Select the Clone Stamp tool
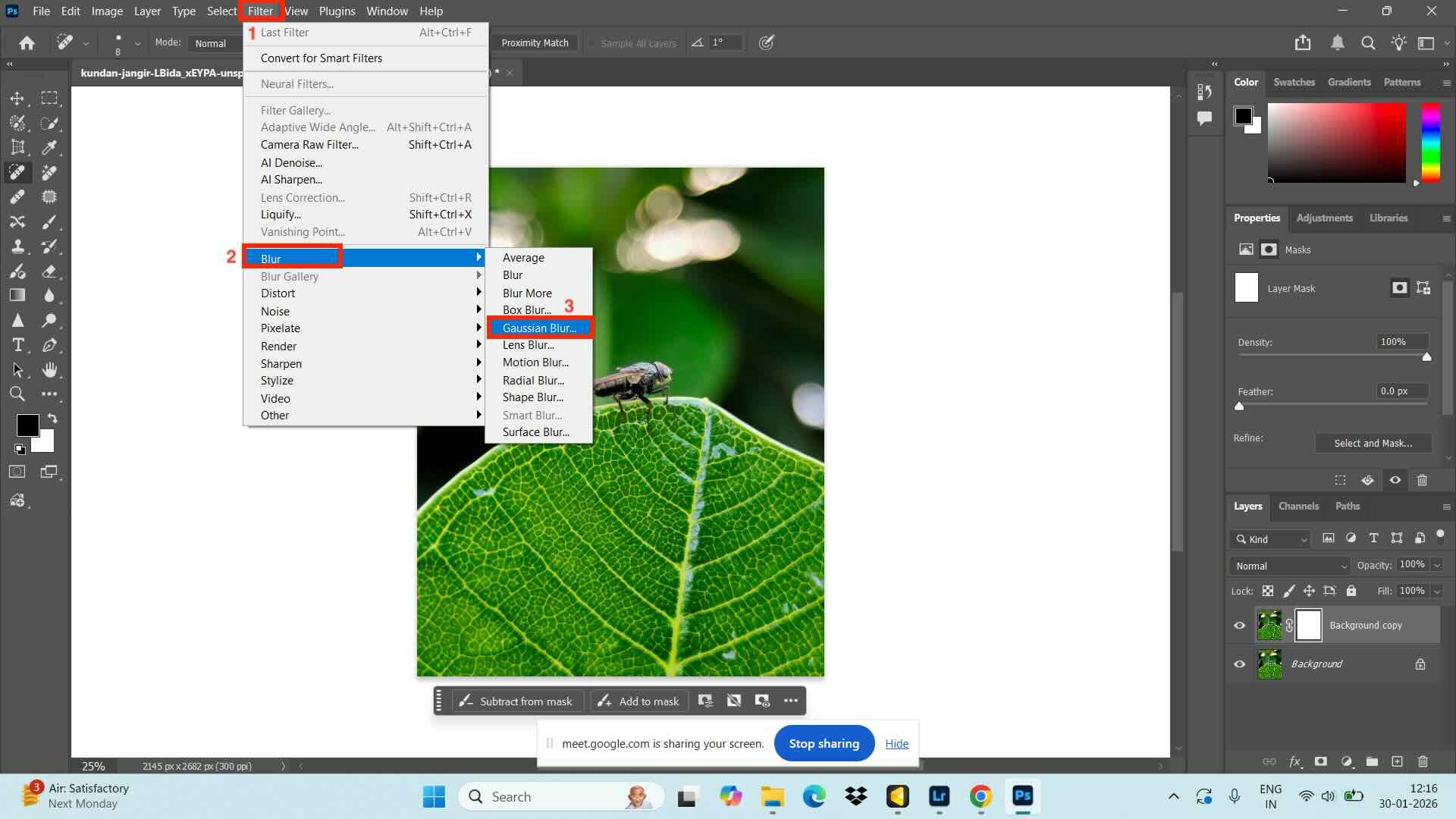Image resolution: width=1456 pixels, height=819 pixels. coord(17,247)
